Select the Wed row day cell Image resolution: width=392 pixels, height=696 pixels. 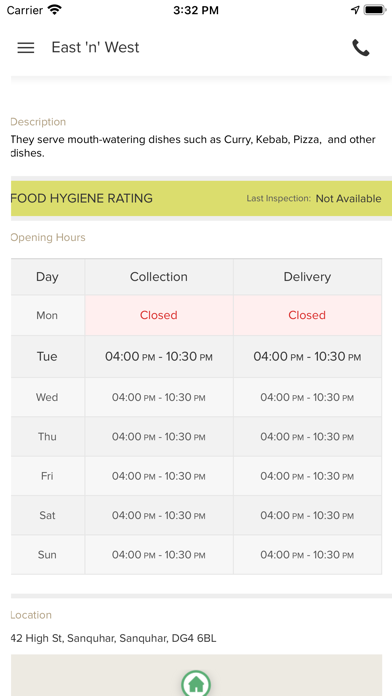tap(48, 397)
